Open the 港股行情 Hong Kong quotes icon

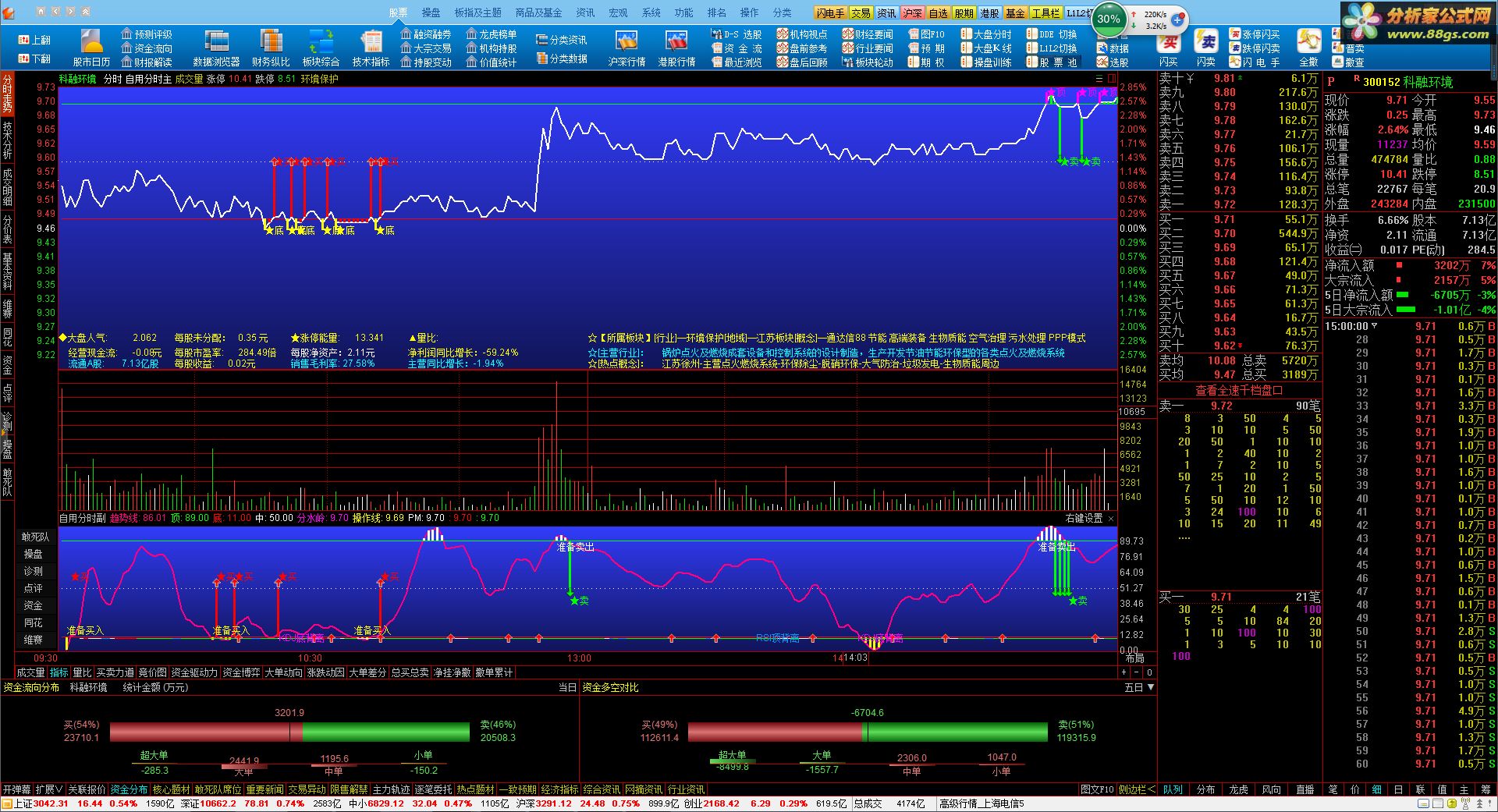[676, 48]
